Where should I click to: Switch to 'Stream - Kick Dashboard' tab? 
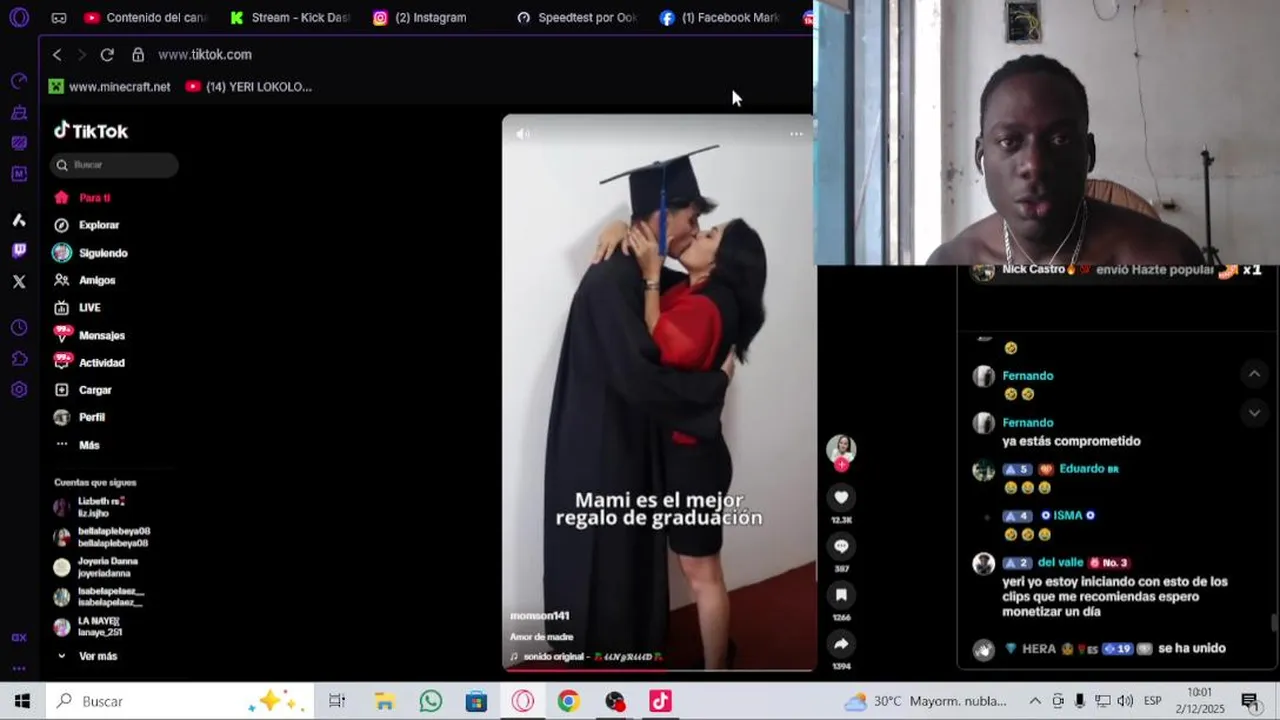[290, 17]
